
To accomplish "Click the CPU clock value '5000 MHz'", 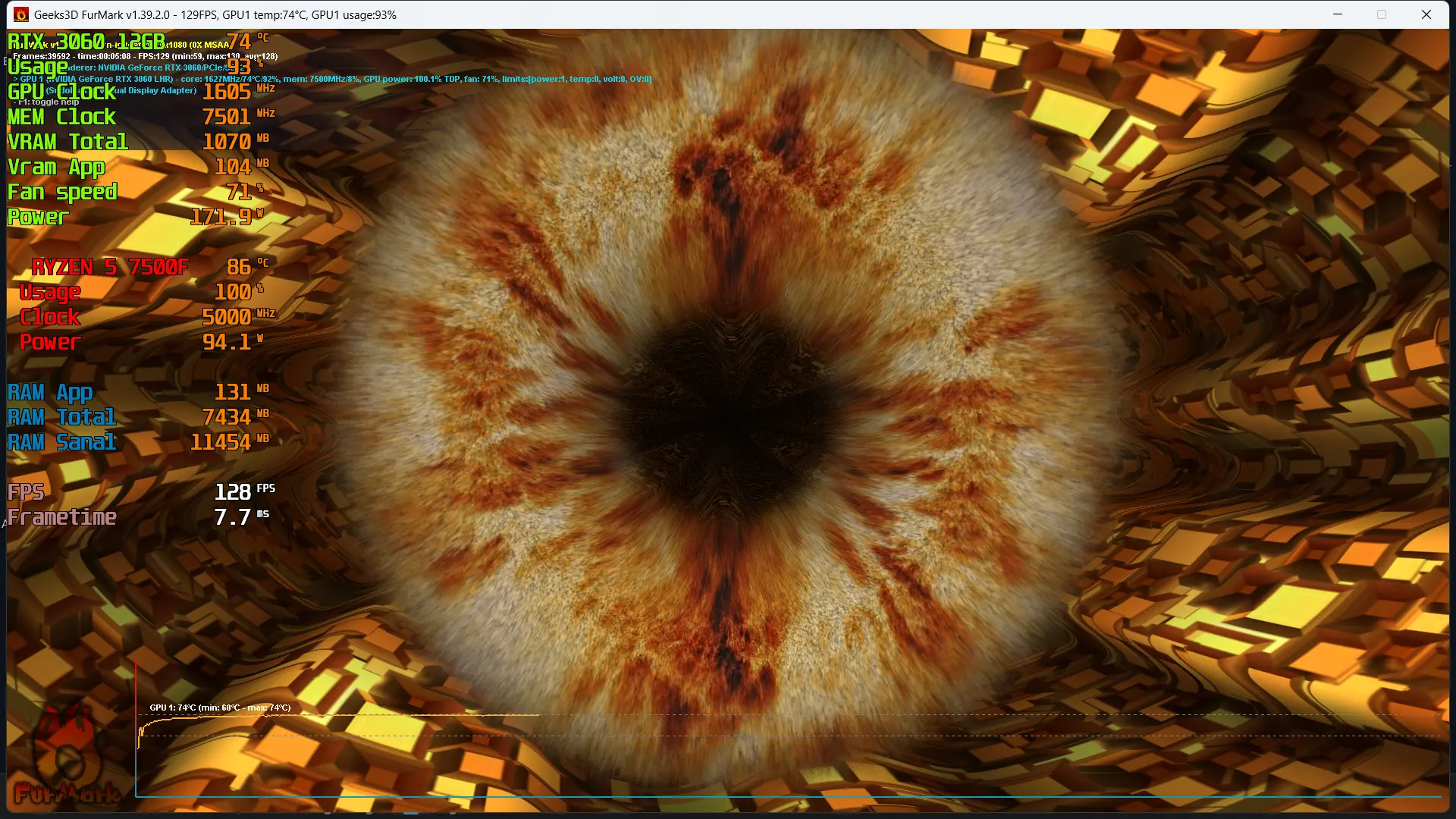I will point(238,317).
